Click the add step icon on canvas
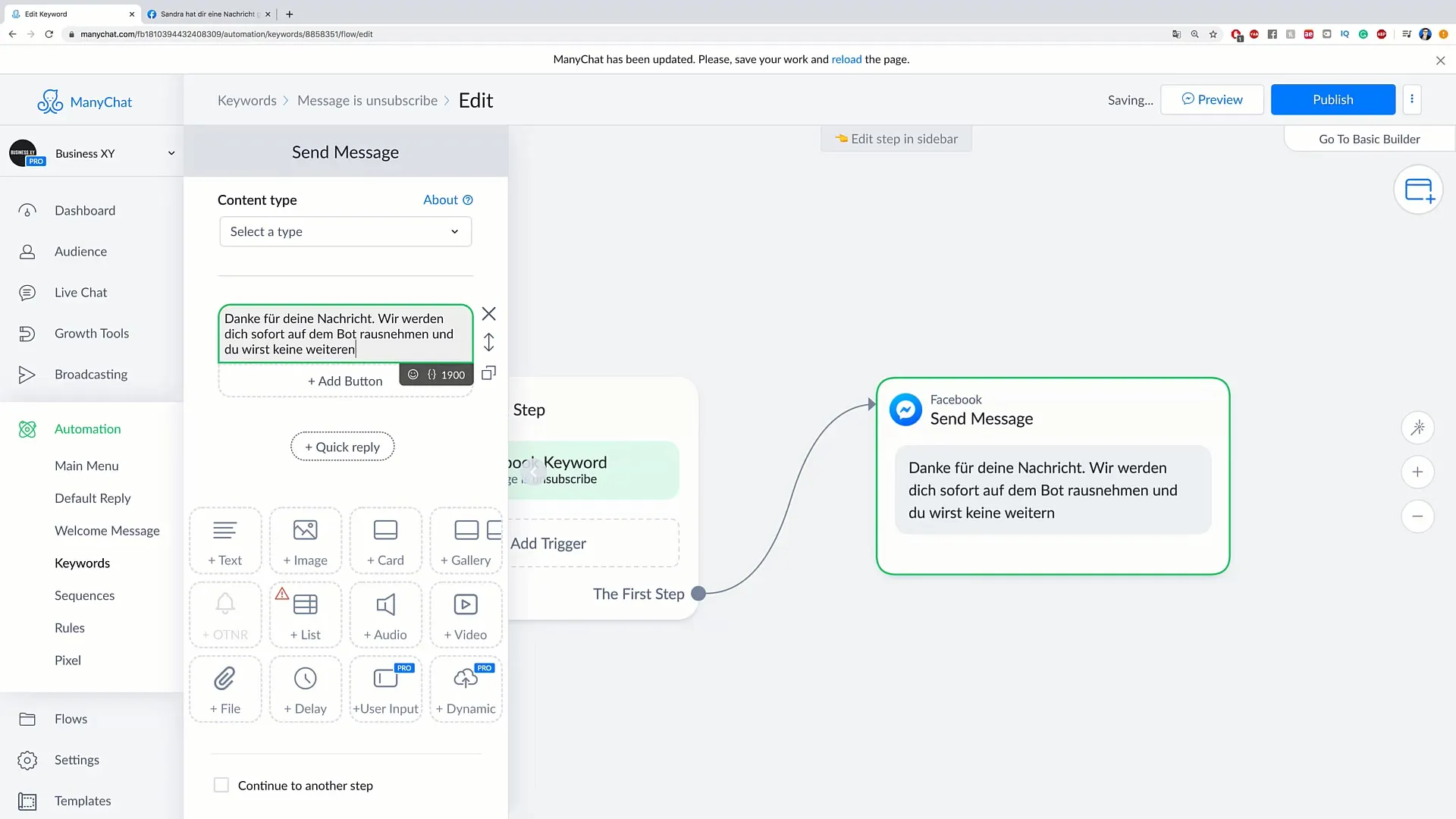 [x=1418, y=190]
